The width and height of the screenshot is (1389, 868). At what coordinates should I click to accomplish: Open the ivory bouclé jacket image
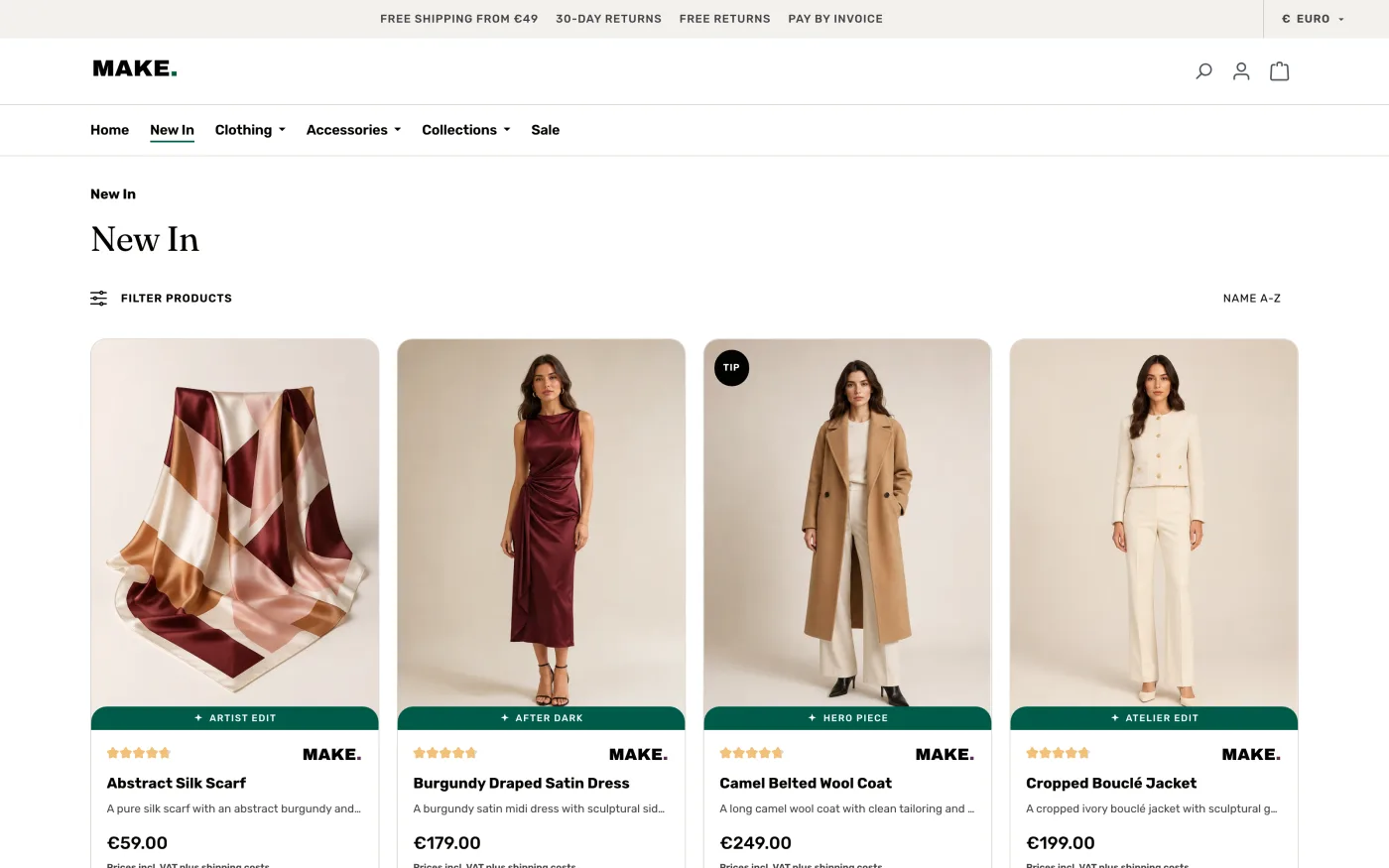pyautogui.click(x=1154, y=523)
